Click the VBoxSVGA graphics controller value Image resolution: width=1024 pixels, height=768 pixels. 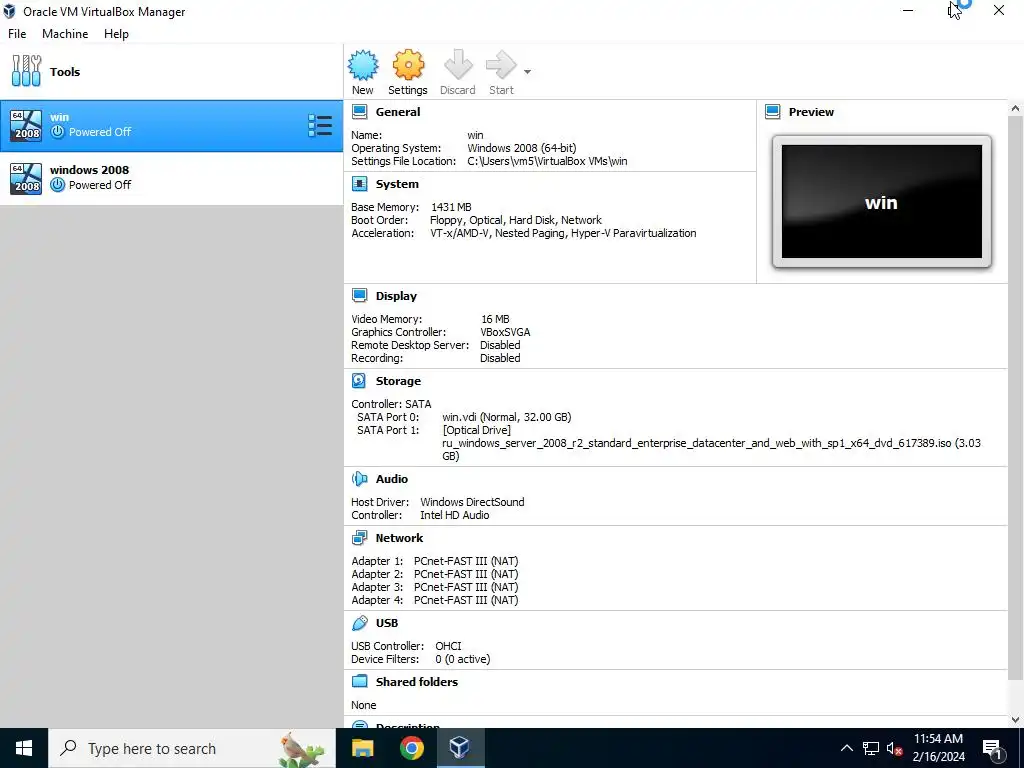click(x=505, y=332)
